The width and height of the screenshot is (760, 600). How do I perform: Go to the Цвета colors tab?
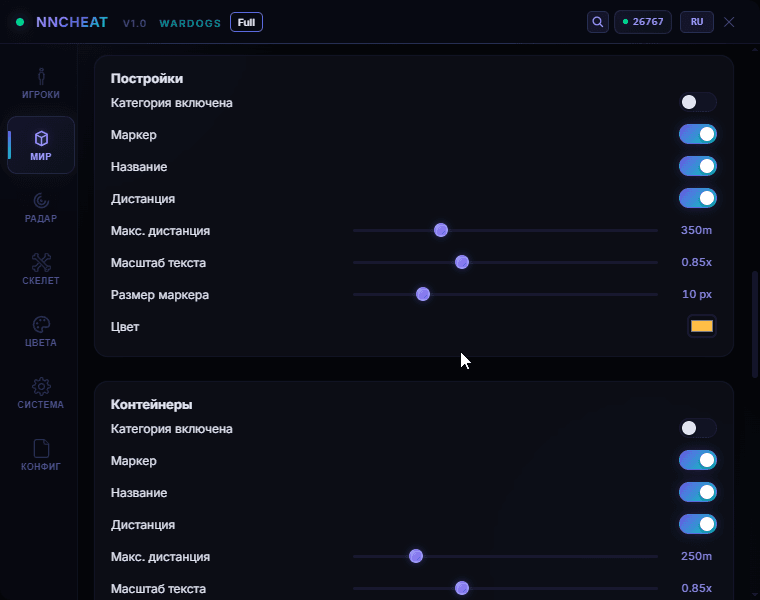point(41,332)
